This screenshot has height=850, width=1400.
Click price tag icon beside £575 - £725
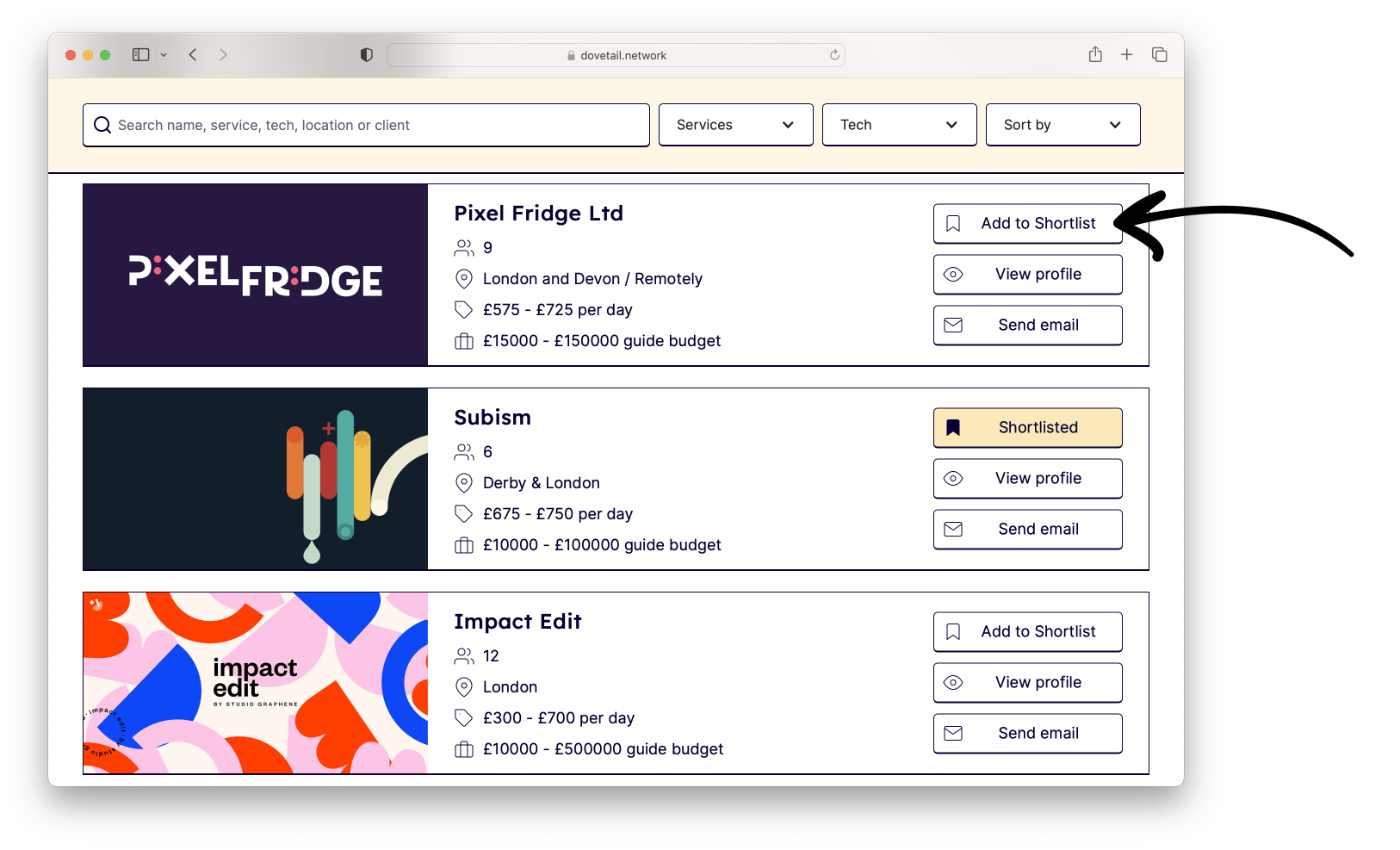coord(464,310)
